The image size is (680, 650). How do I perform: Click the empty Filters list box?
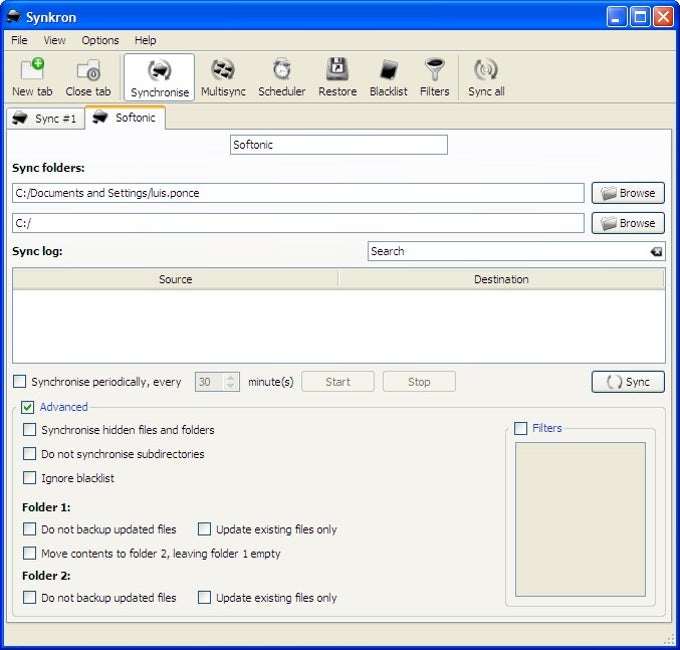coord(580,519)
